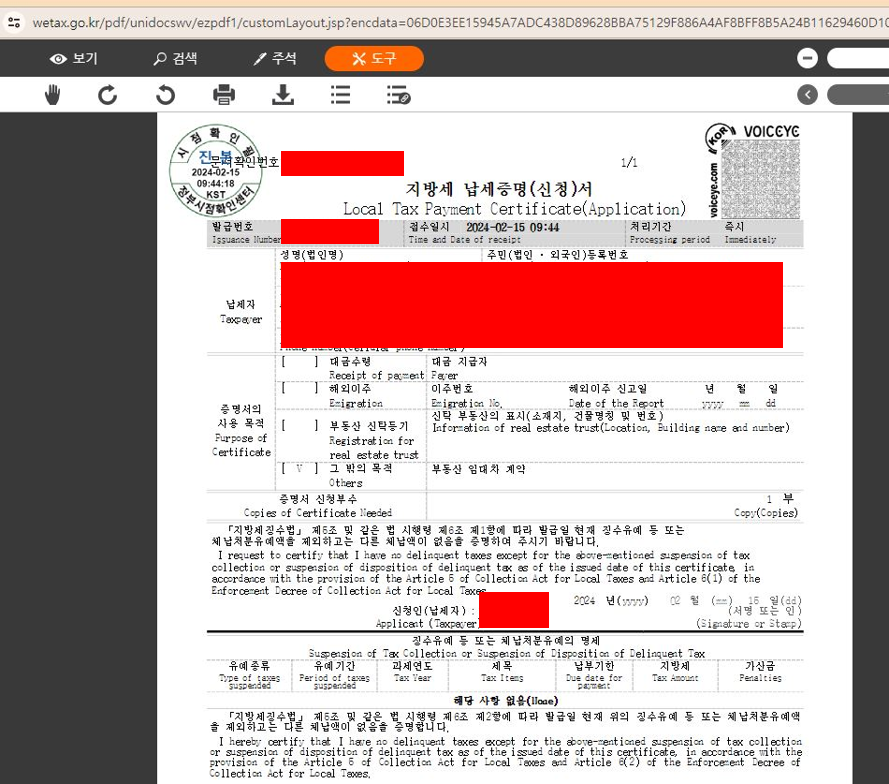Image resolution: width=889 pixels, height=784 pixels.
Task: Click the 'Tax Items' column header
Action: pos(502,677)
